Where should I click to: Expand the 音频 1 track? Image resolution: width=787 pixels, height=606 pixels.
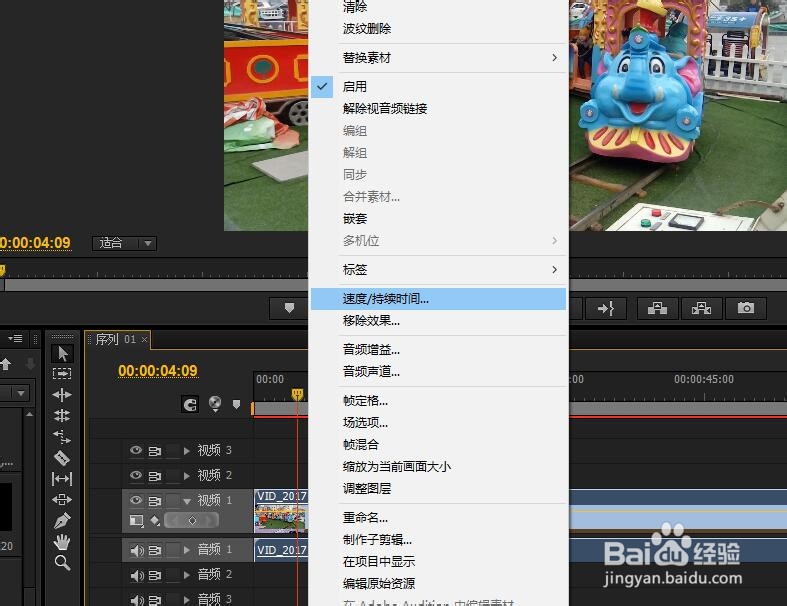coord(187,550)
